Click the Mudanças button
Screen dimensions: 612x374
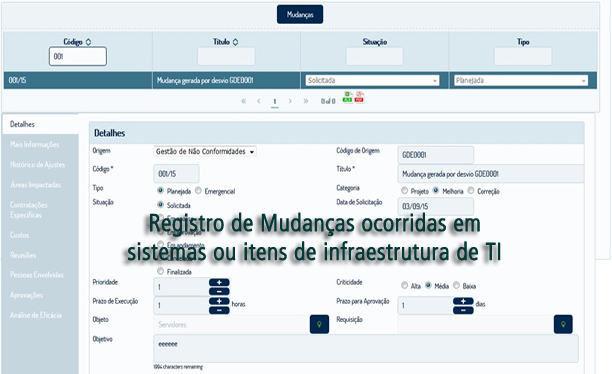coord(300,14)
